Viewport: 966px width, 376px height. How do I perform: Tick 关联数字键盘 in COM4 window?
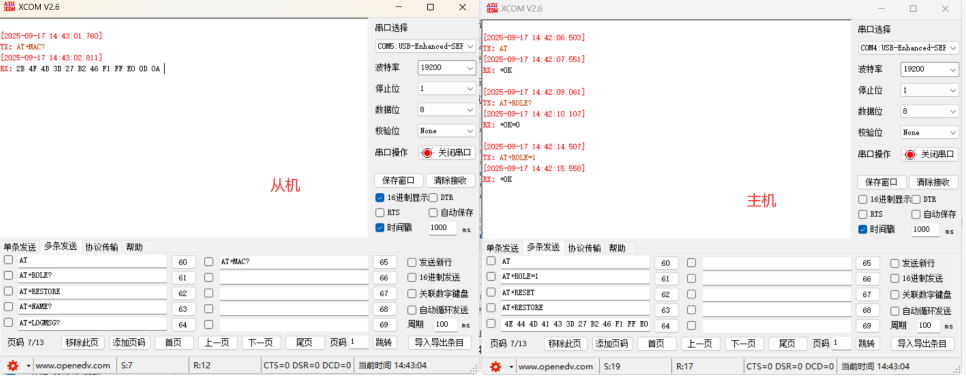tap(895, 295)
